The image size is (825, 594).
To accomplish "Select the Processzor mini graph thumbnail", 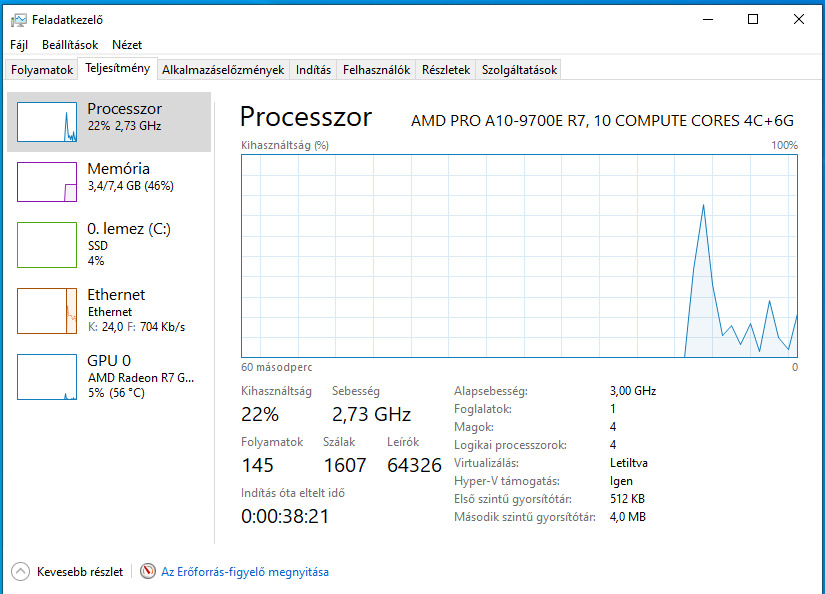I will 47,121.
